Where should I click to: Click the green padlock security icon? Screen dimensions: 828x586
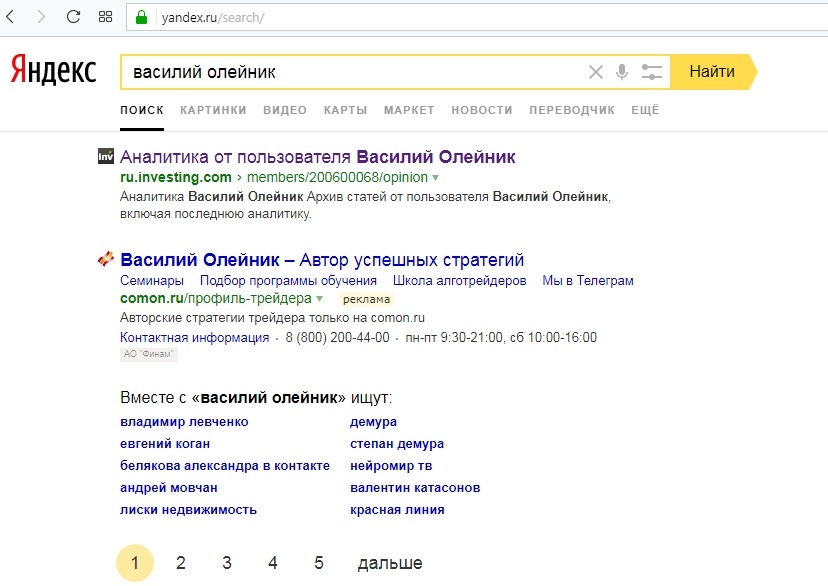(141, 17)
